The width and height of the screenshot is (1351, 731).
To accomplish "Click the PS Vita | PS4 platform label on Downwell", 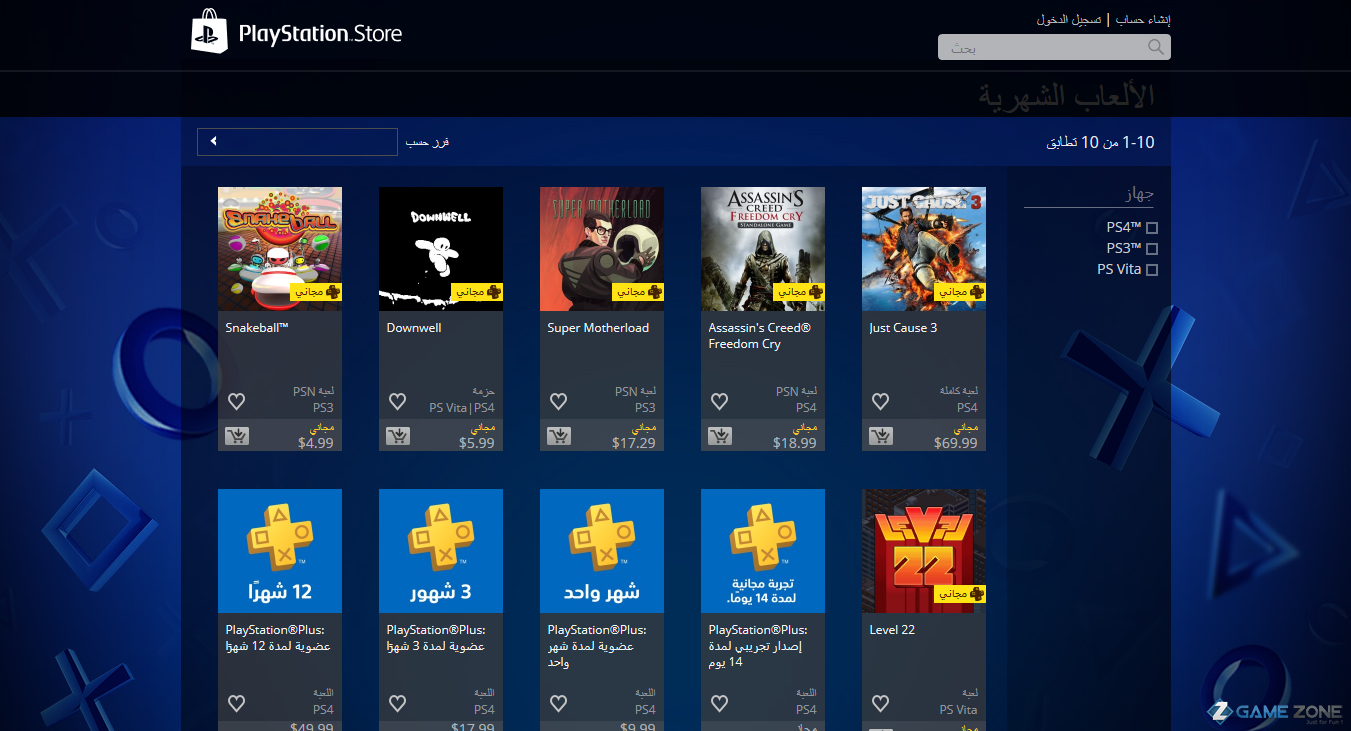I will coord(462,408).
